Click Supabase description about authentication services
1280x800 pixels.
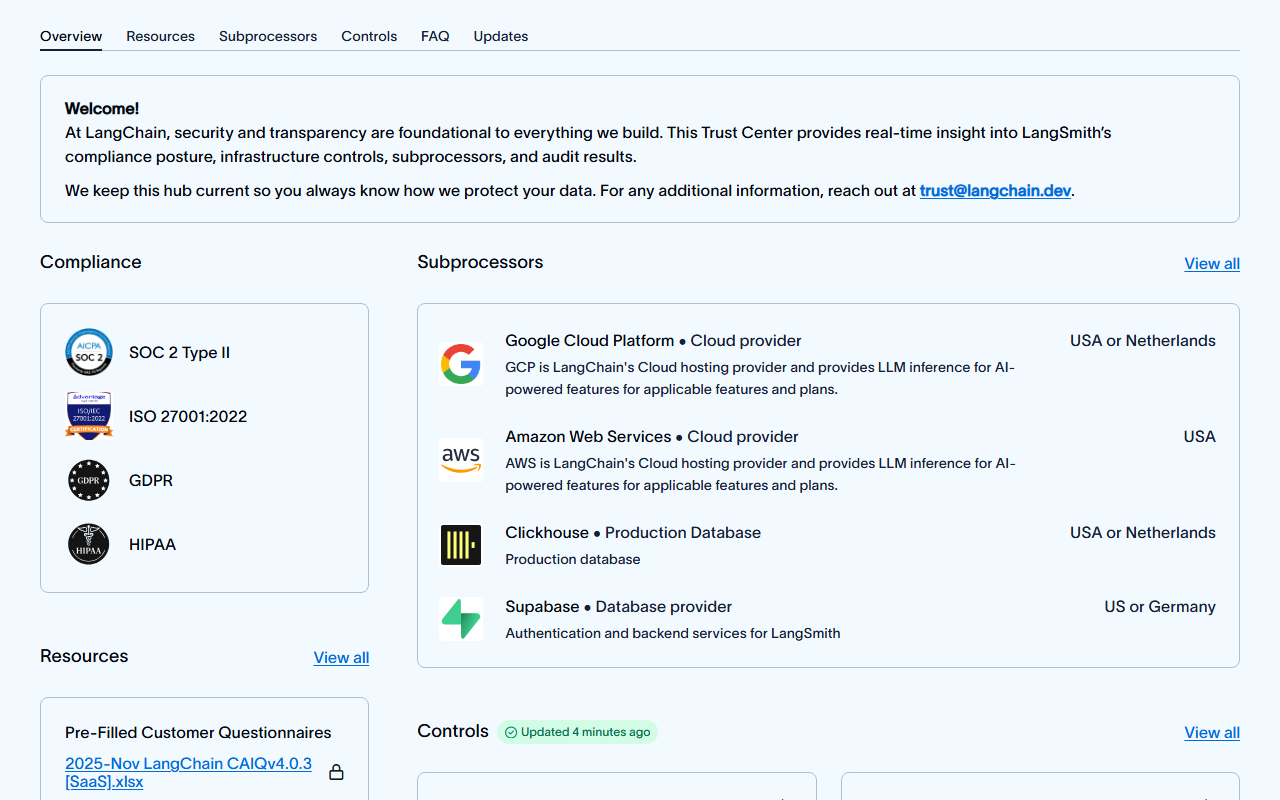coord(673,633)
